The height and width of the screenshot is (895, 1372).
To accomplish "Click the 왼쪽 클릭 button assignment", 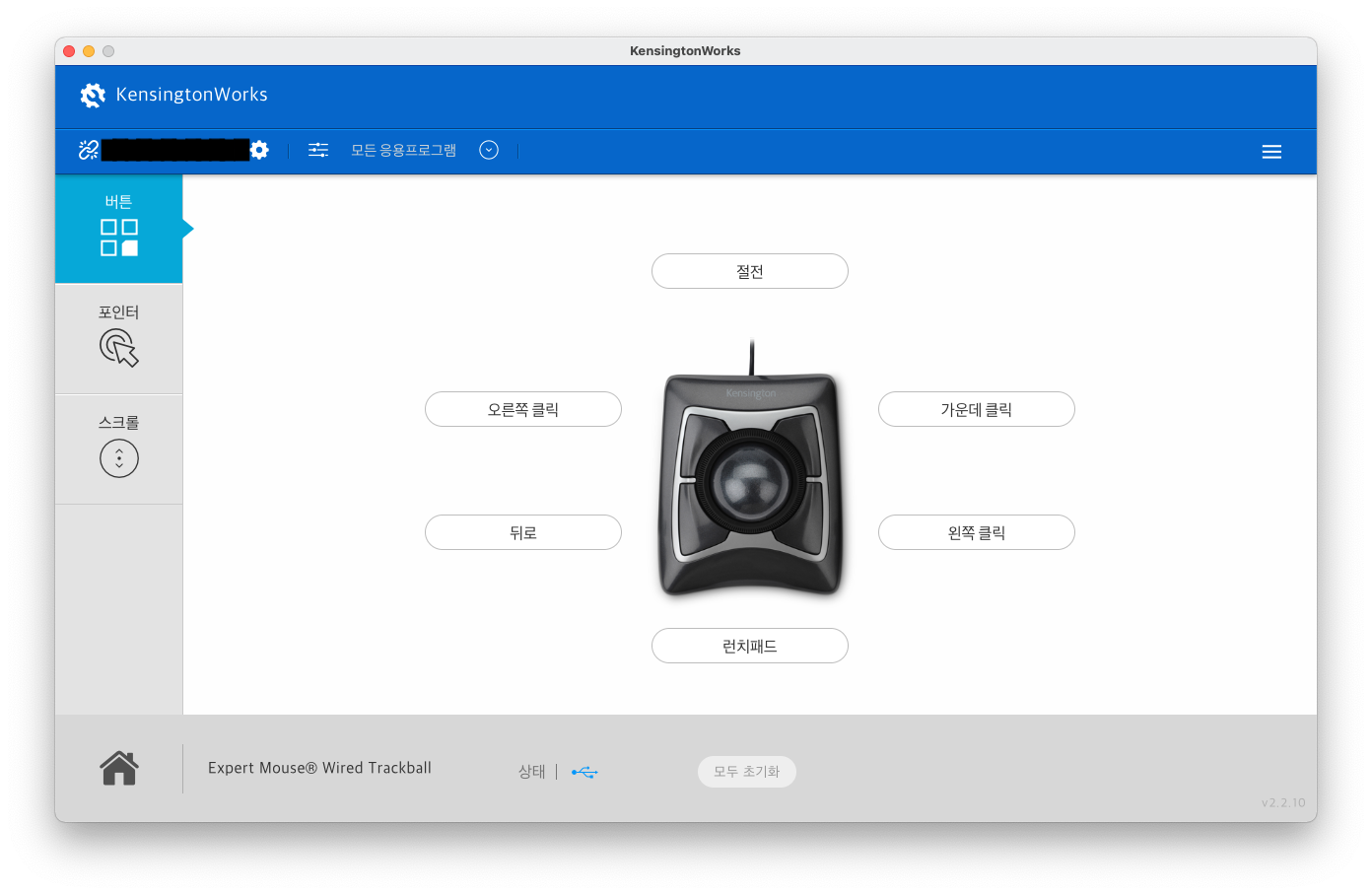I will 977,532.
